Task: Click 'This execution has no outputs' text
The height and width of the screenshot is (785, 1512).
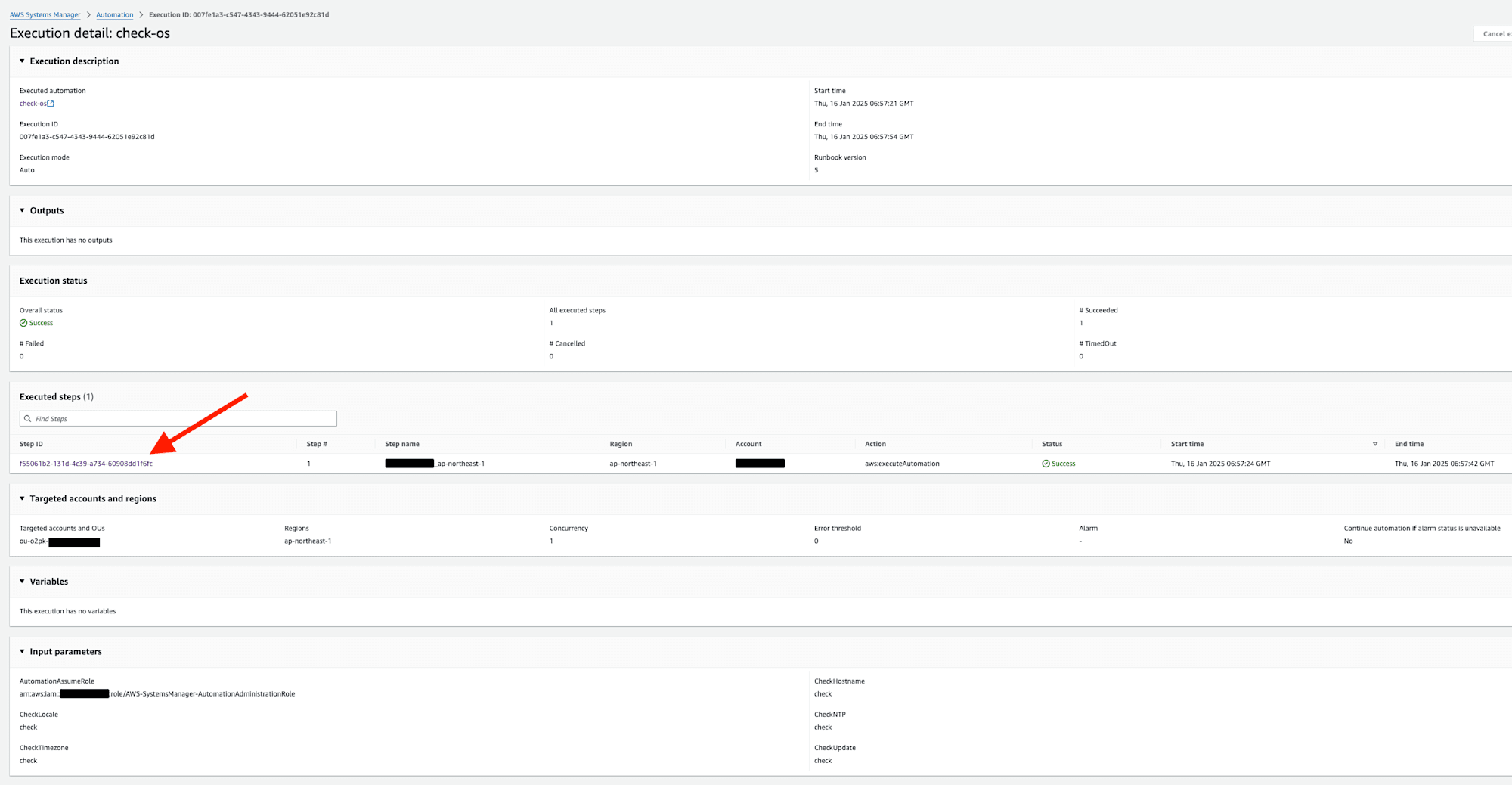Action: [x=66, y=240]
